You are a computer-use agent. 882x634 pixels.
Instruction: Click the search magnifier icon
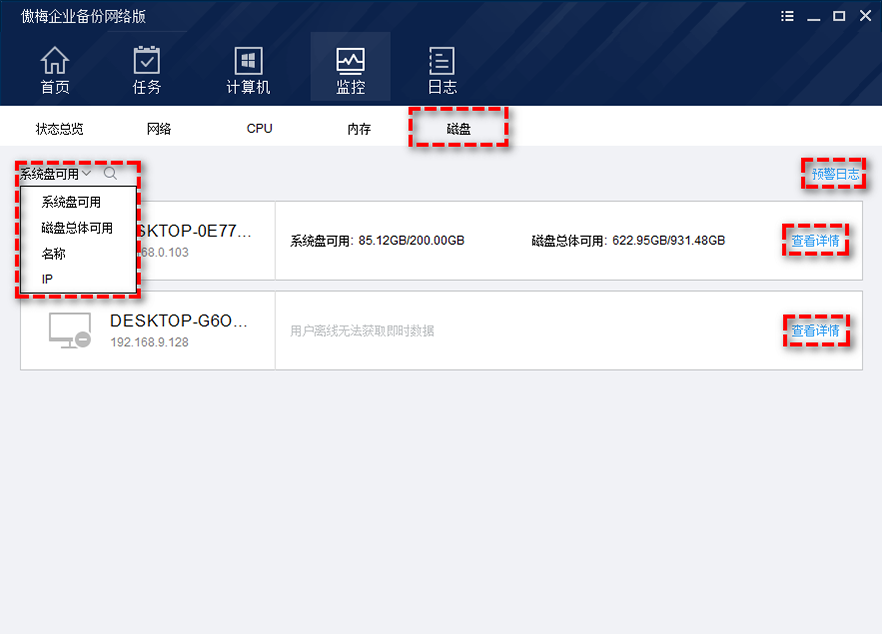click(x=111, y=173)
